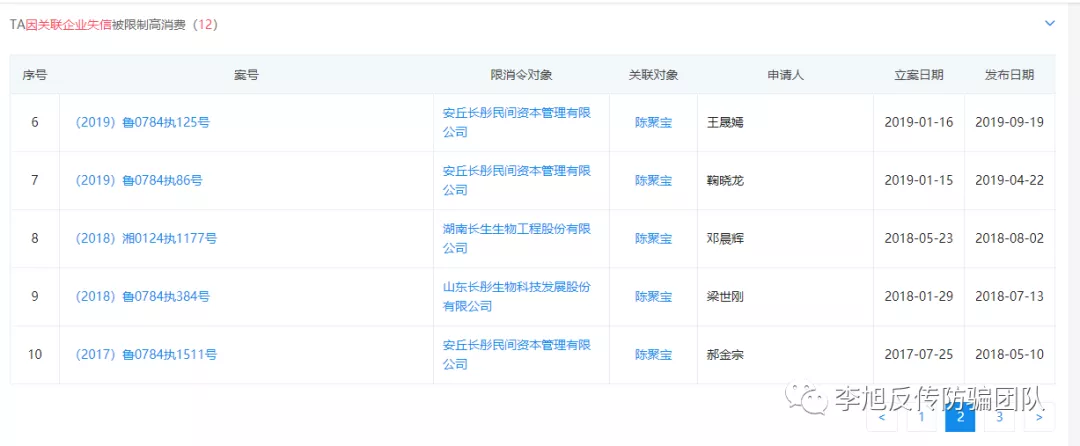
Task: Open case (2017)鲁0784执1511号
Action: [x=146, y=355]
